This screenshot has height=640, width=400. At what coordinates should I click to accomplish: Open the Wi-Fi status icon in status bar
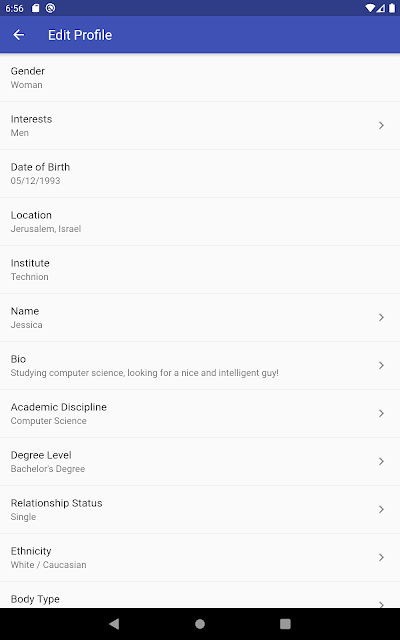click(370, 8)
